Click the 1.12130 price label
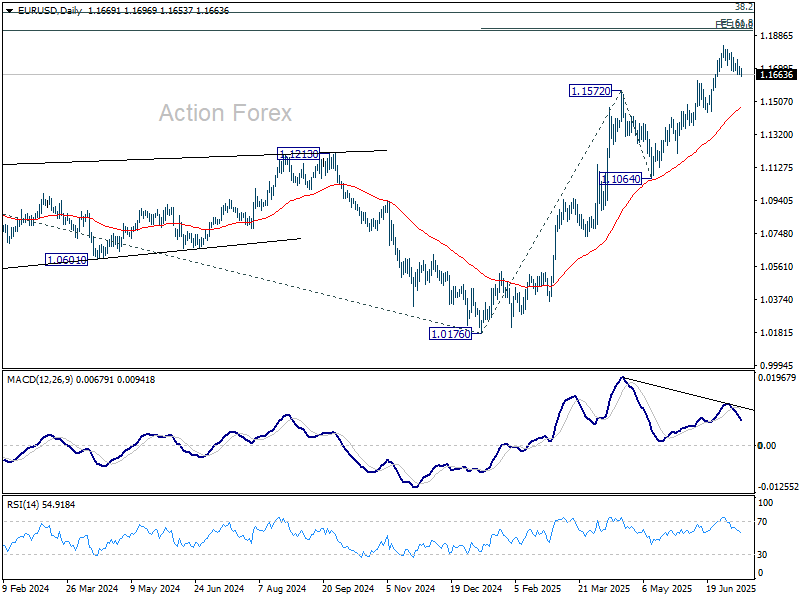Viewport: 800px width, 600px height. pos(298,154)
